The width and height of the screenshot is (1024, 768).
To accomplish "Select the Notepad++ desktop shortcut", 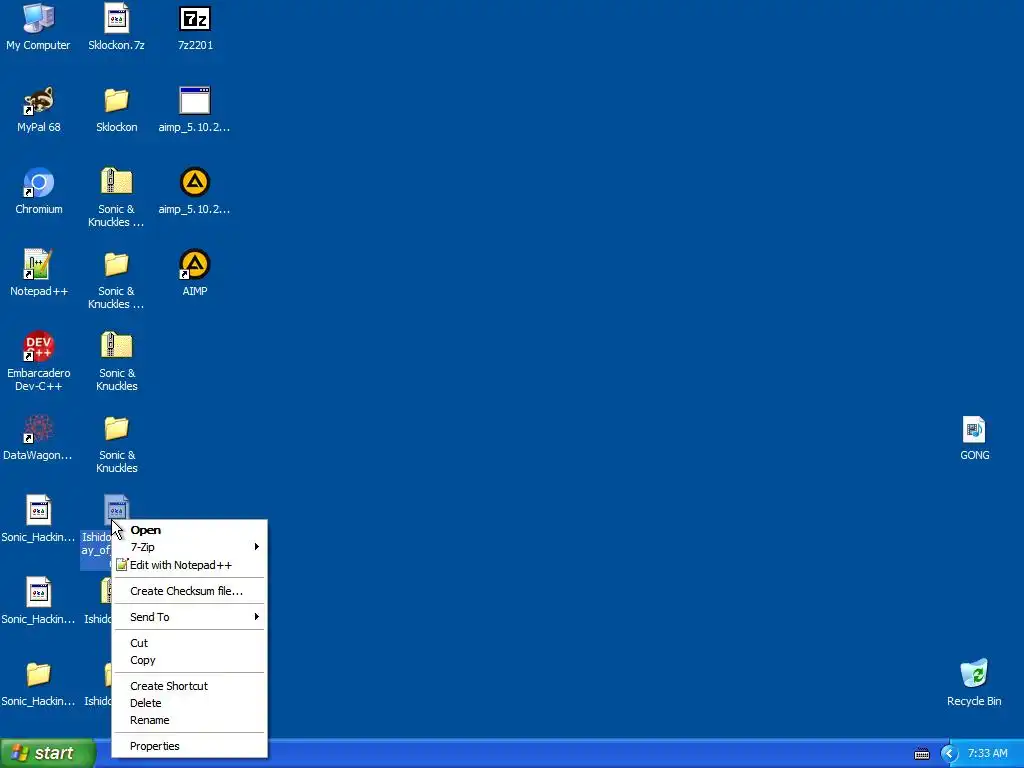I will (x=39, y=273).
